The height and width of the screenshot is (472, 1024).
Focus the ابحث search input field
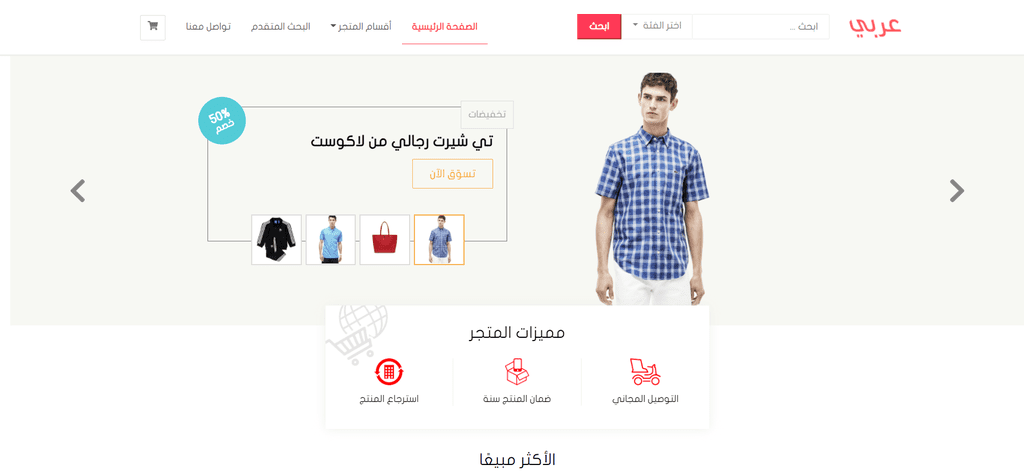point(761,27)
